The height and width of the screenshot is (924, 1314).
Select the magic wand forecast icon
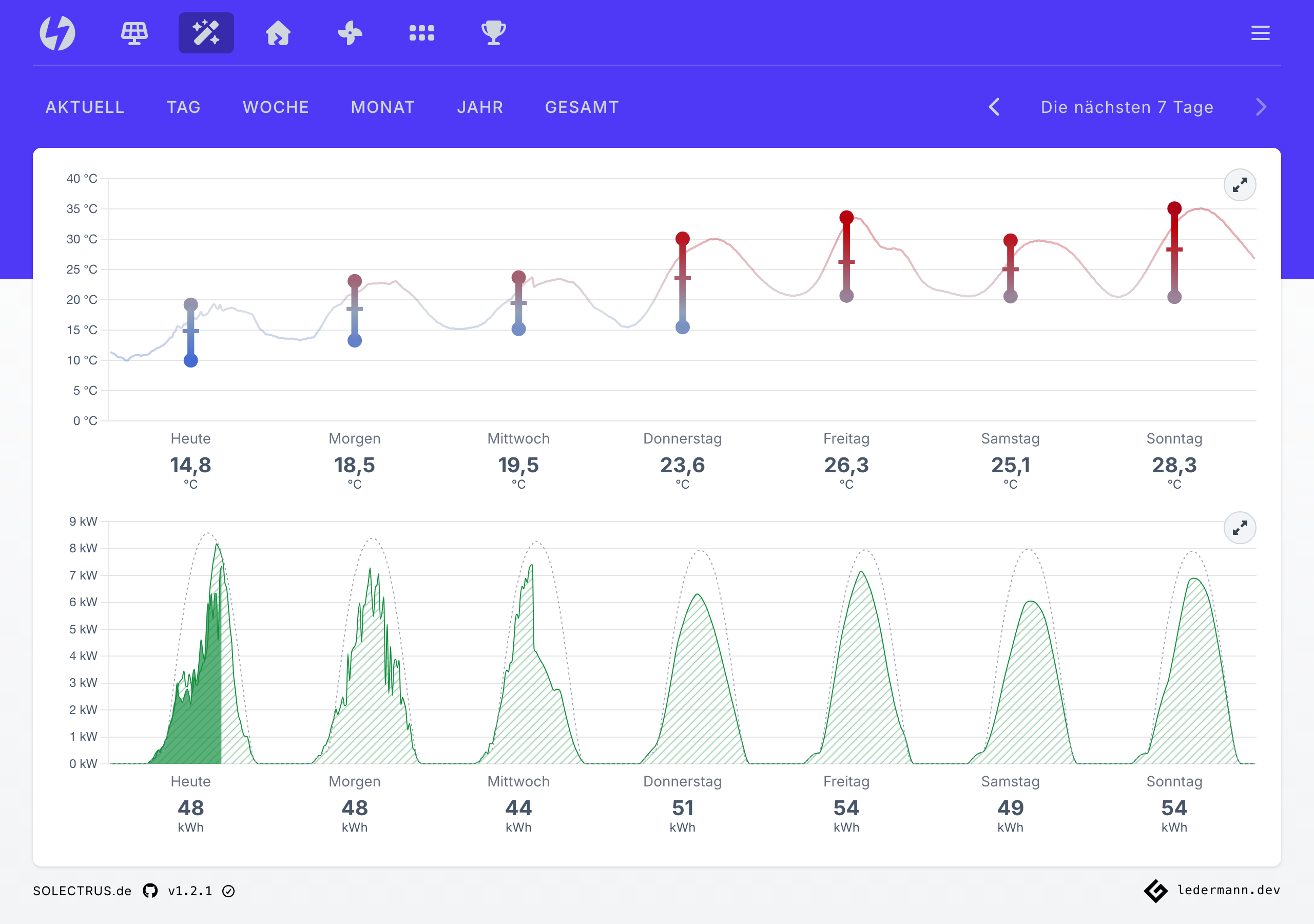pyautogui.click(x=206, y=33)
